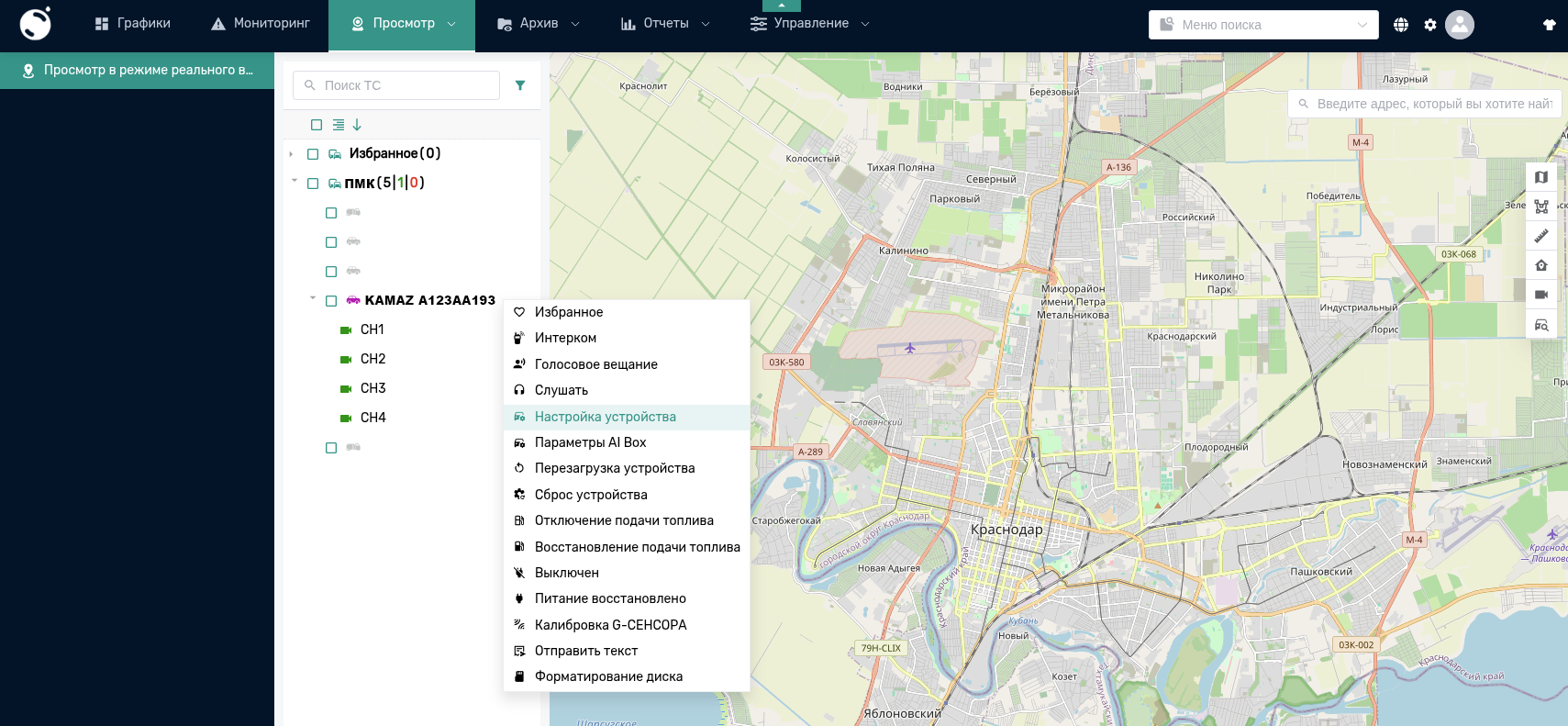The width and height of the screenshot is (1568, 726).
Task: Click the sort descending arrow icon
Action: click(x=357, y=125)
